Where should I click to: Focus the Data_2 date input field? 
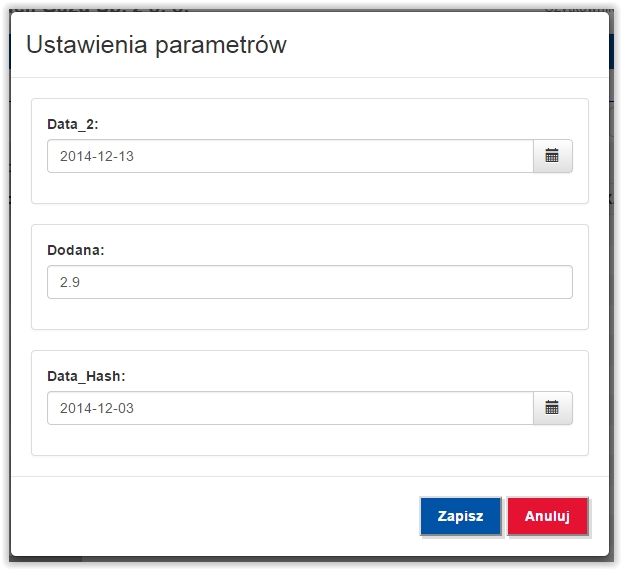(x=290, y=156)
